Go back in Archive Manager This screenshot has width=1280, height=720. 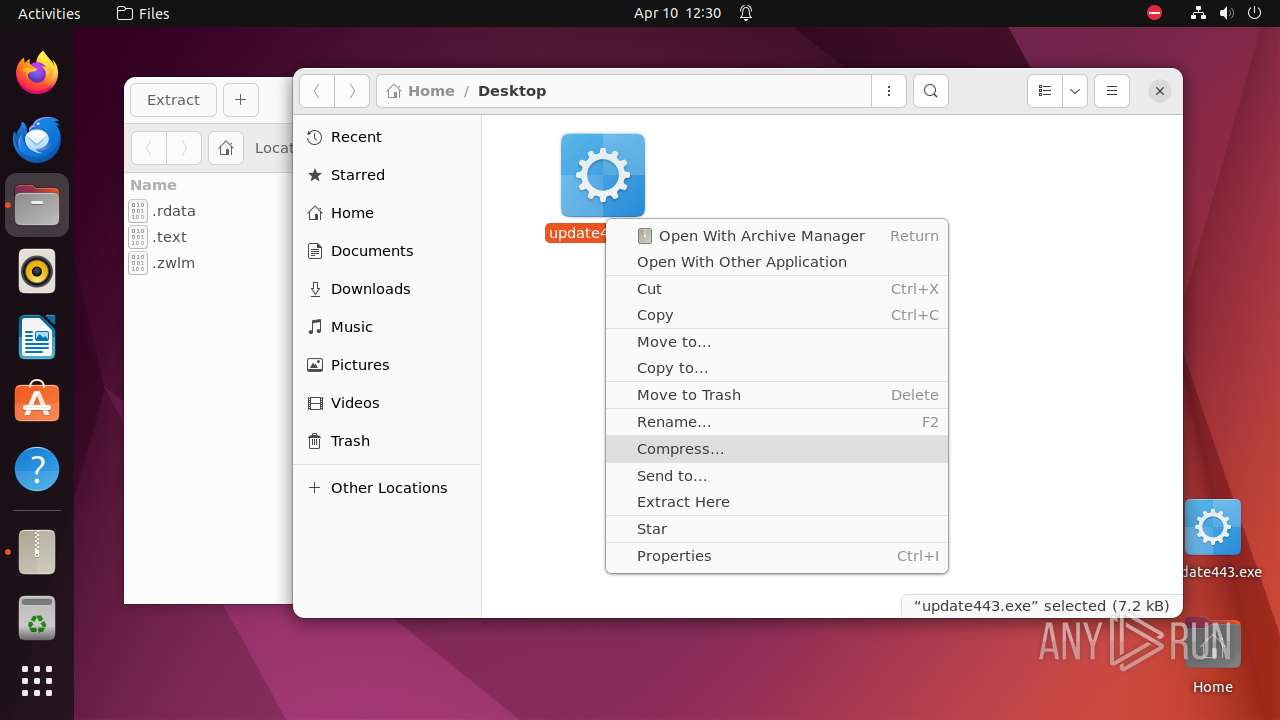(x=149, y=149)
